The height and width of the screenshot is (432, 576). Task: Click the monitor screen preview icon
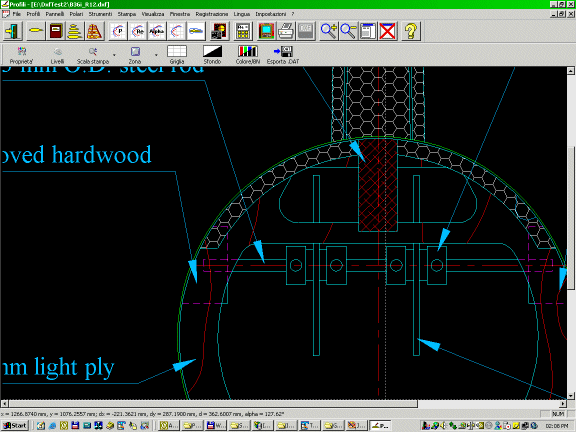coord(266,31)
